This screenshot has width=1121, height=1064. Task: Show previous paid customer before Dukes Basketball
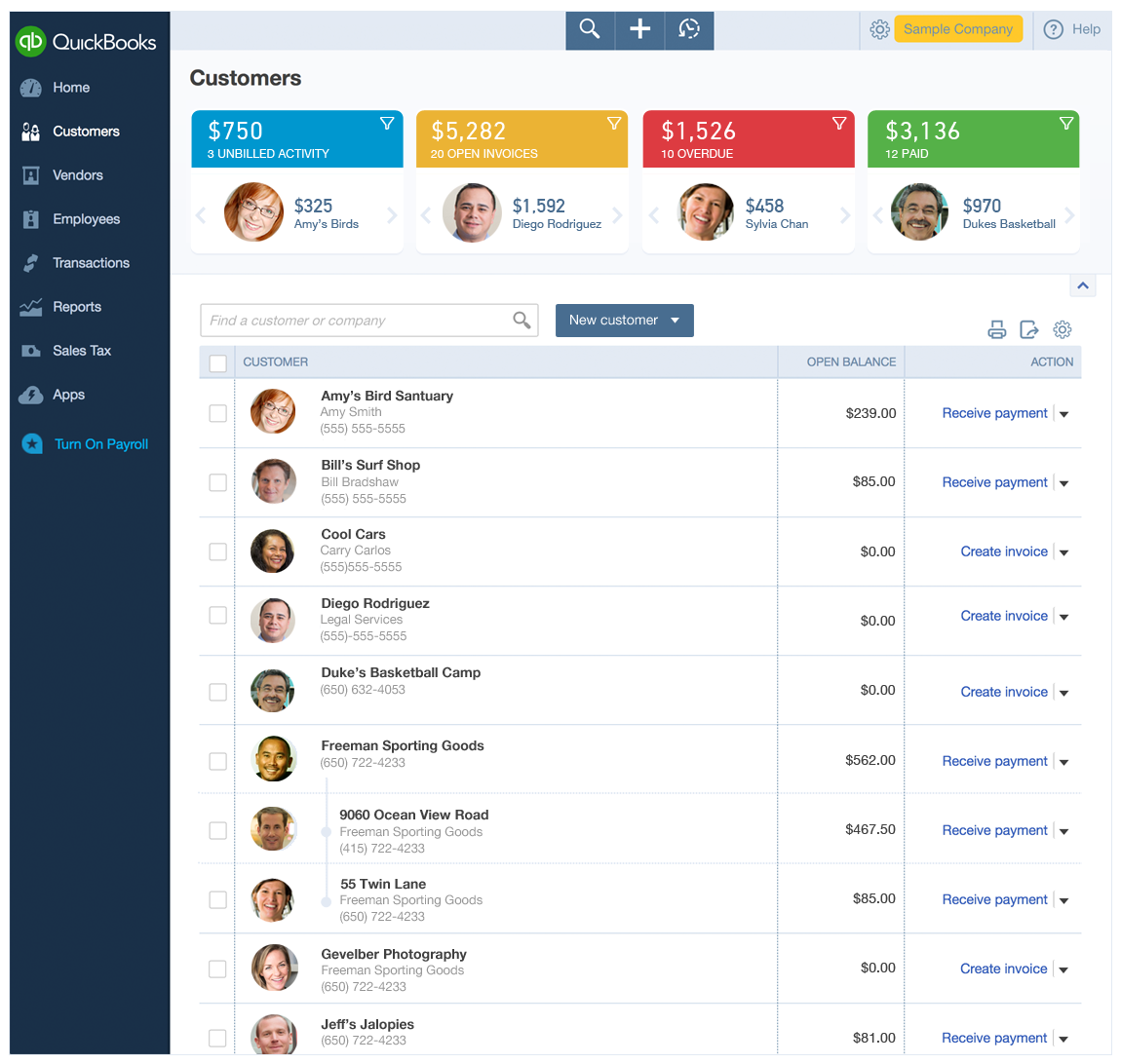pos(878,215)
